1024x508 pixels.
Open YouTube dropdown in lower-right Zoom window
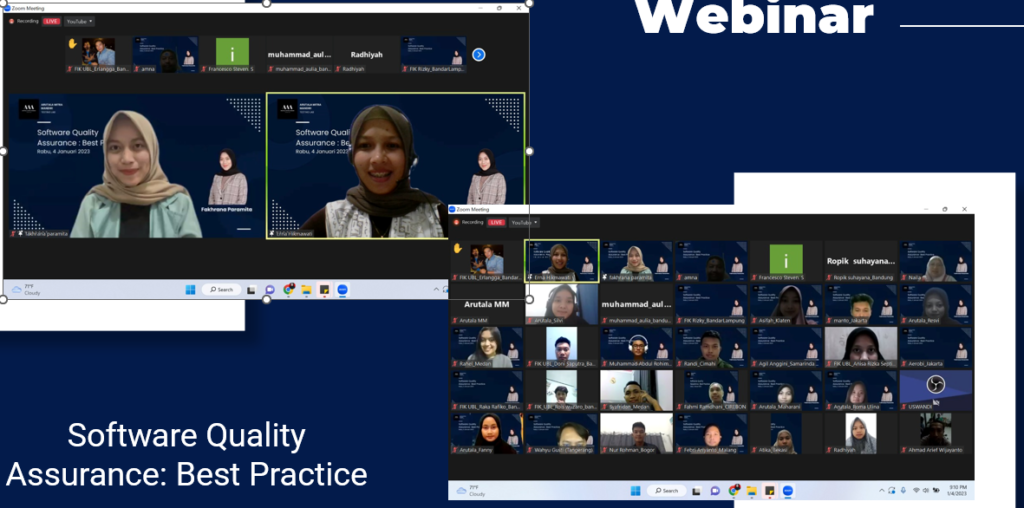[525, 222]
